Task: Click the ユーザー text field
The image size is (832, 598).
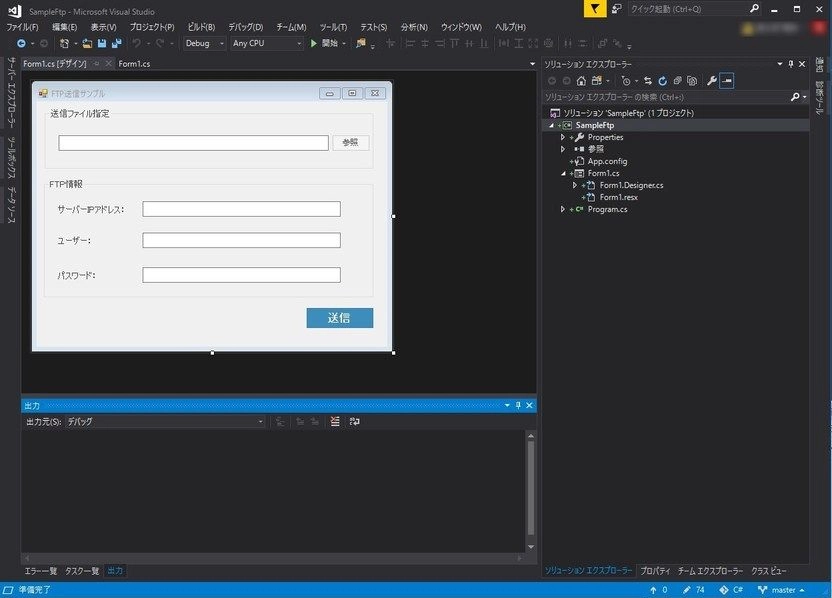Action: coord(241,240)
